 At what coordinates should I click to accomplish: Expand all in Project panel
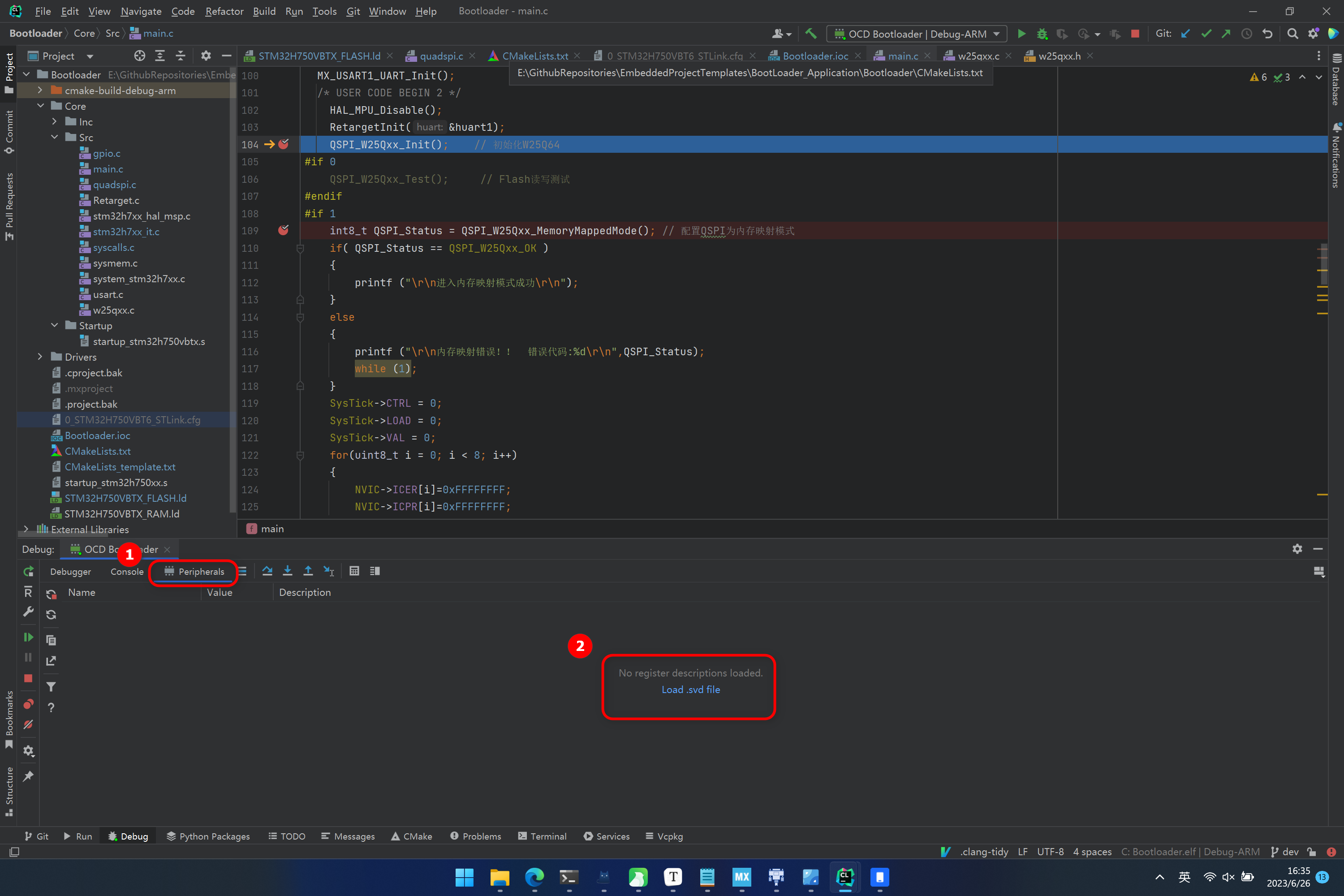pos(160,56)
